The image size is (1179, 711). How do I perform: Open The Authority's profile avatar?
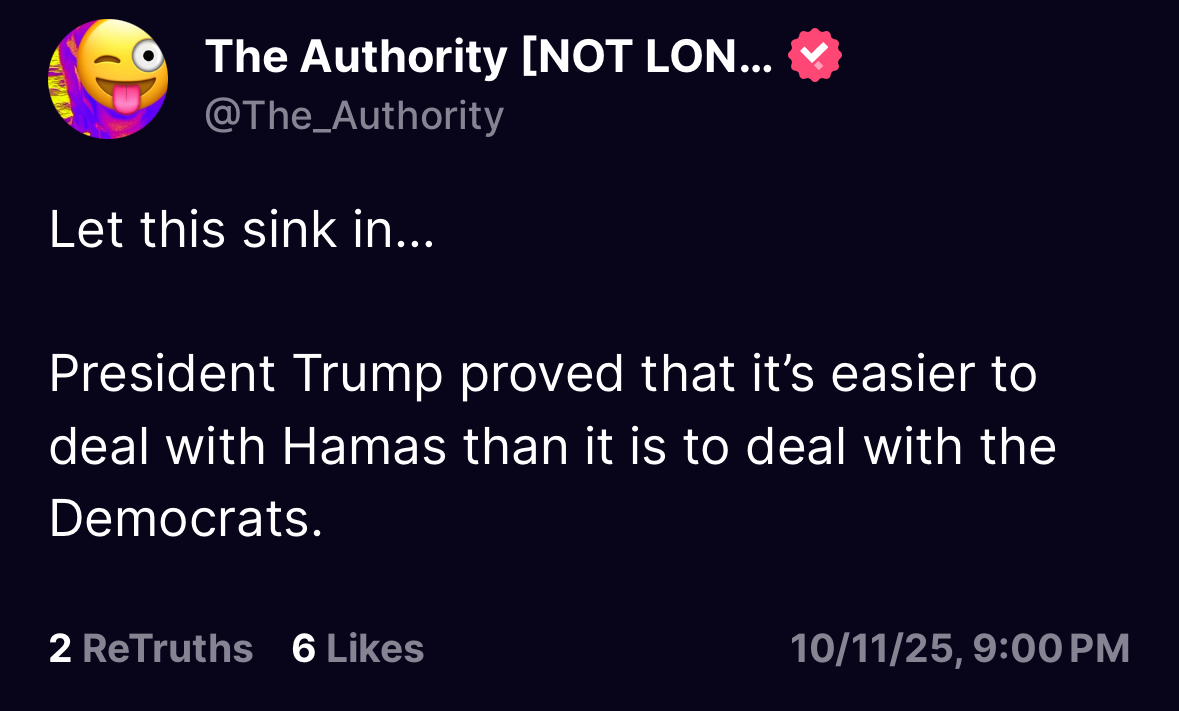(x=108, y=79)
